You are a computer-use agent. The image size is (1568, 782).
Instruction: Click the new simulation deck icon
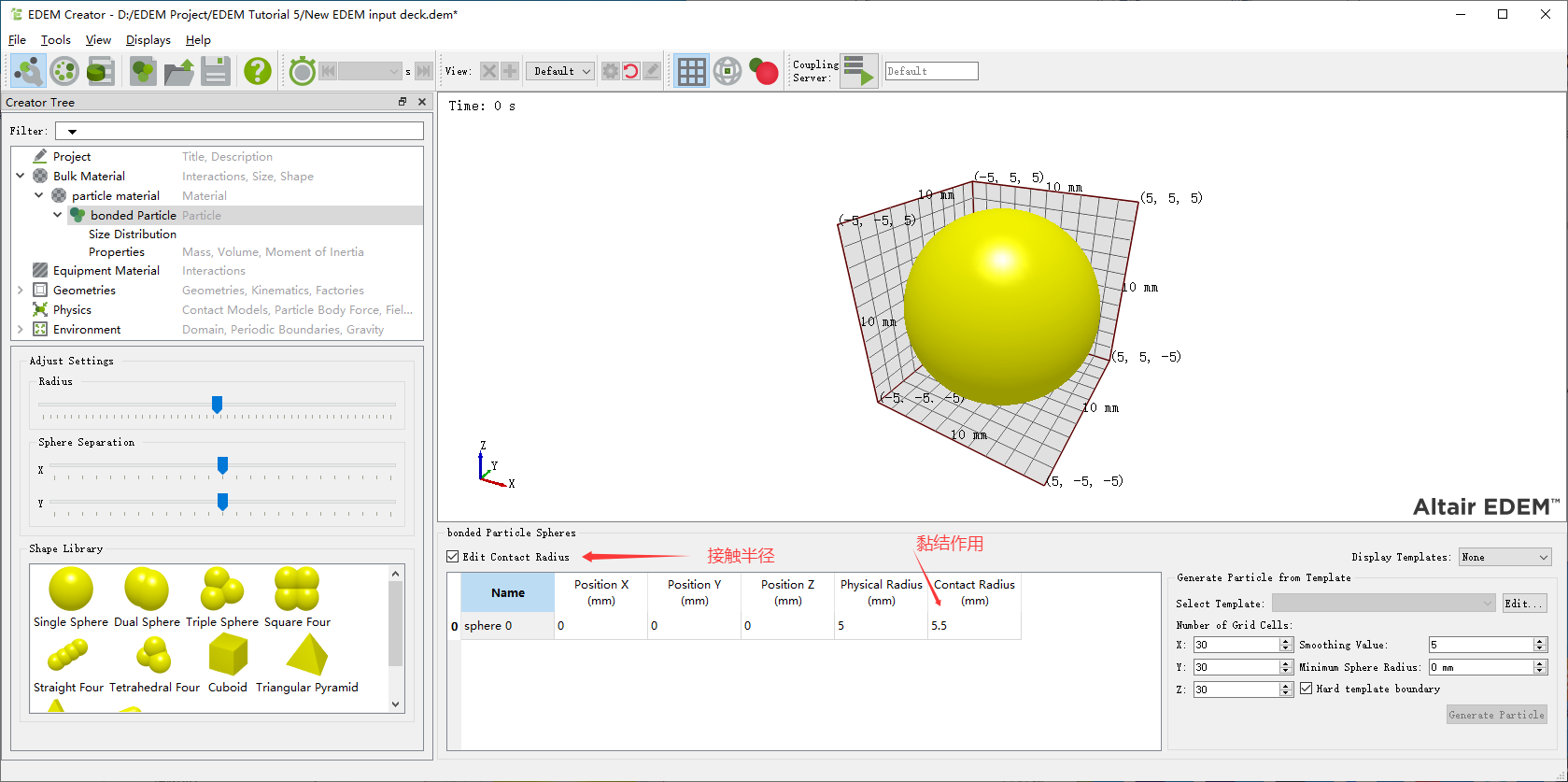click(x=143, y=71)
